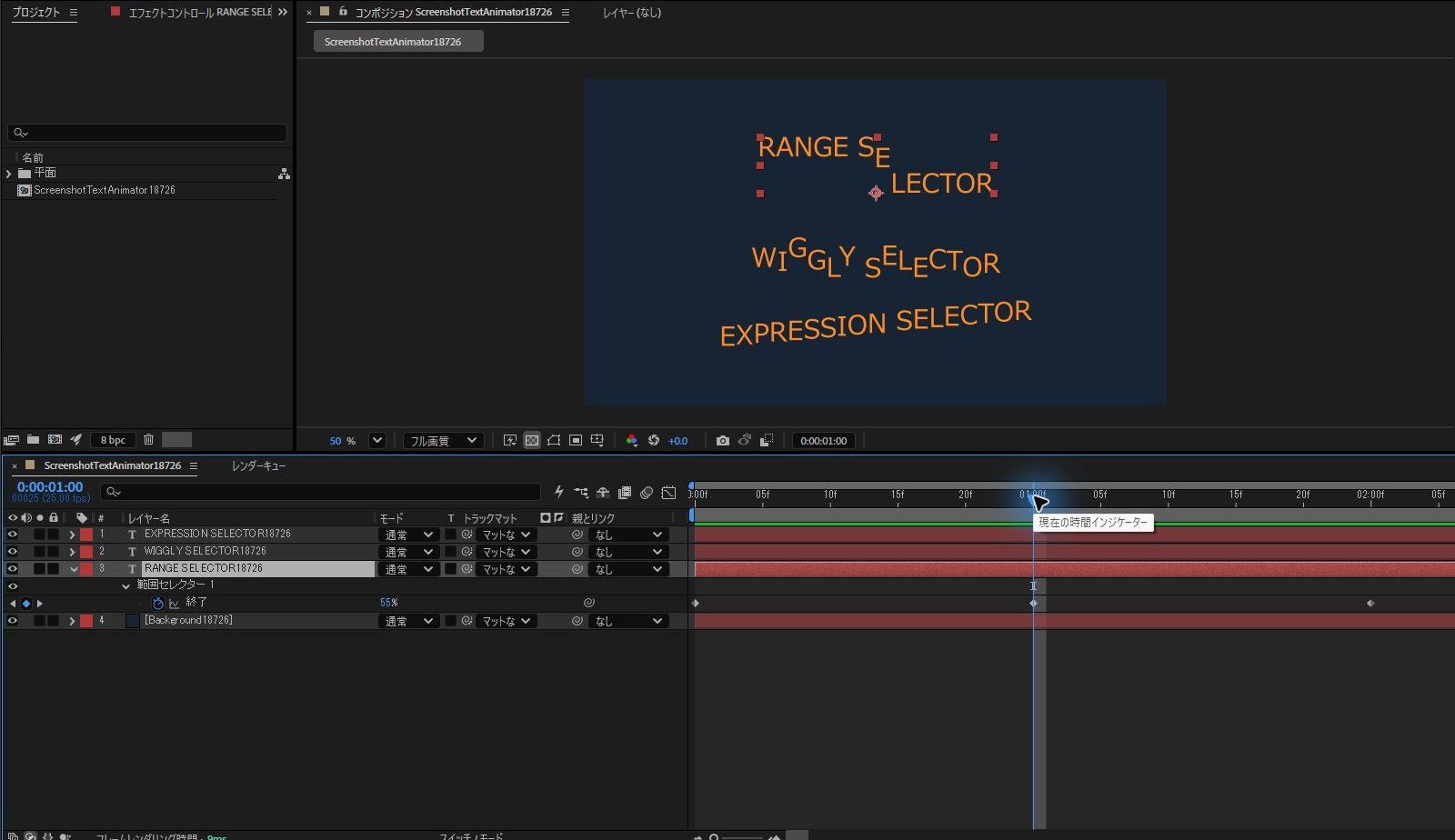Open the magnification ratio dropdown arrow

377,440
